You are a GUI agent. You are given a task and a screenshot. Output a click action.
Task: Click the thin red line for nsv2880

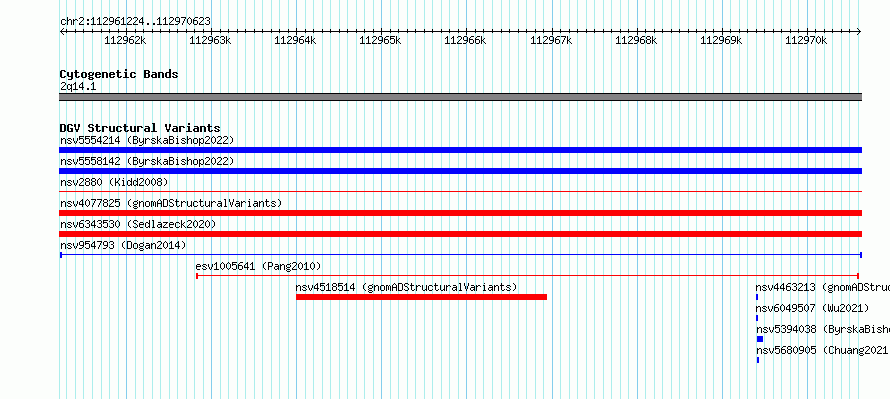click(460, 192)
